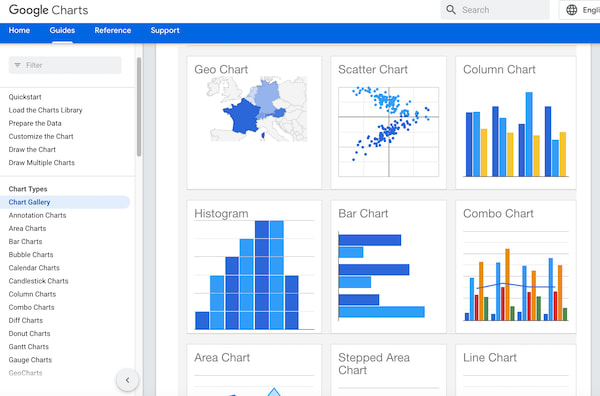
Task: Select Donut Charts in sidebar
Action: [x=29, y=333]
